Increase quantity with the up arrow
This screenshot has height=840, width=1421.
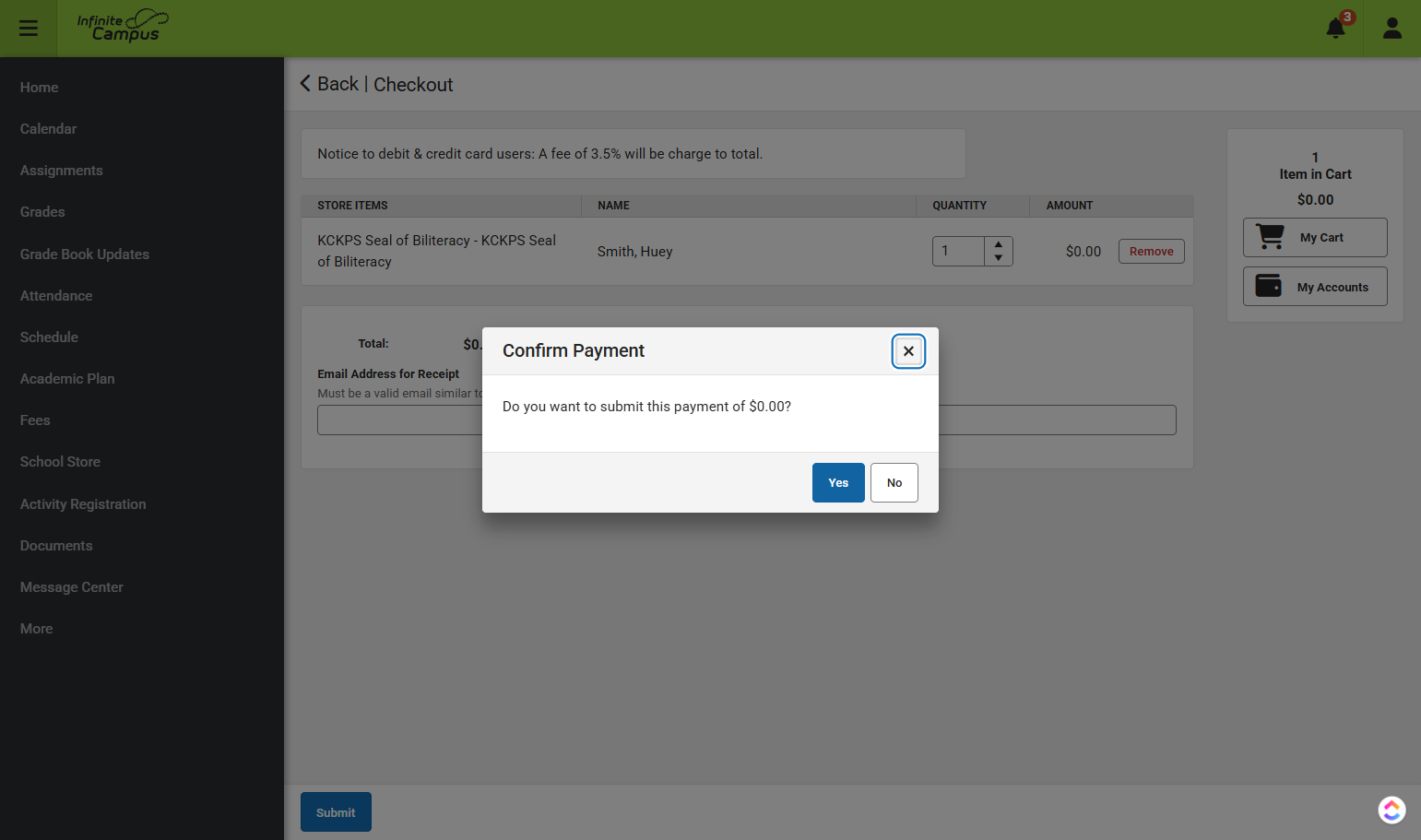pyautogui.click(x=999, y=244)
